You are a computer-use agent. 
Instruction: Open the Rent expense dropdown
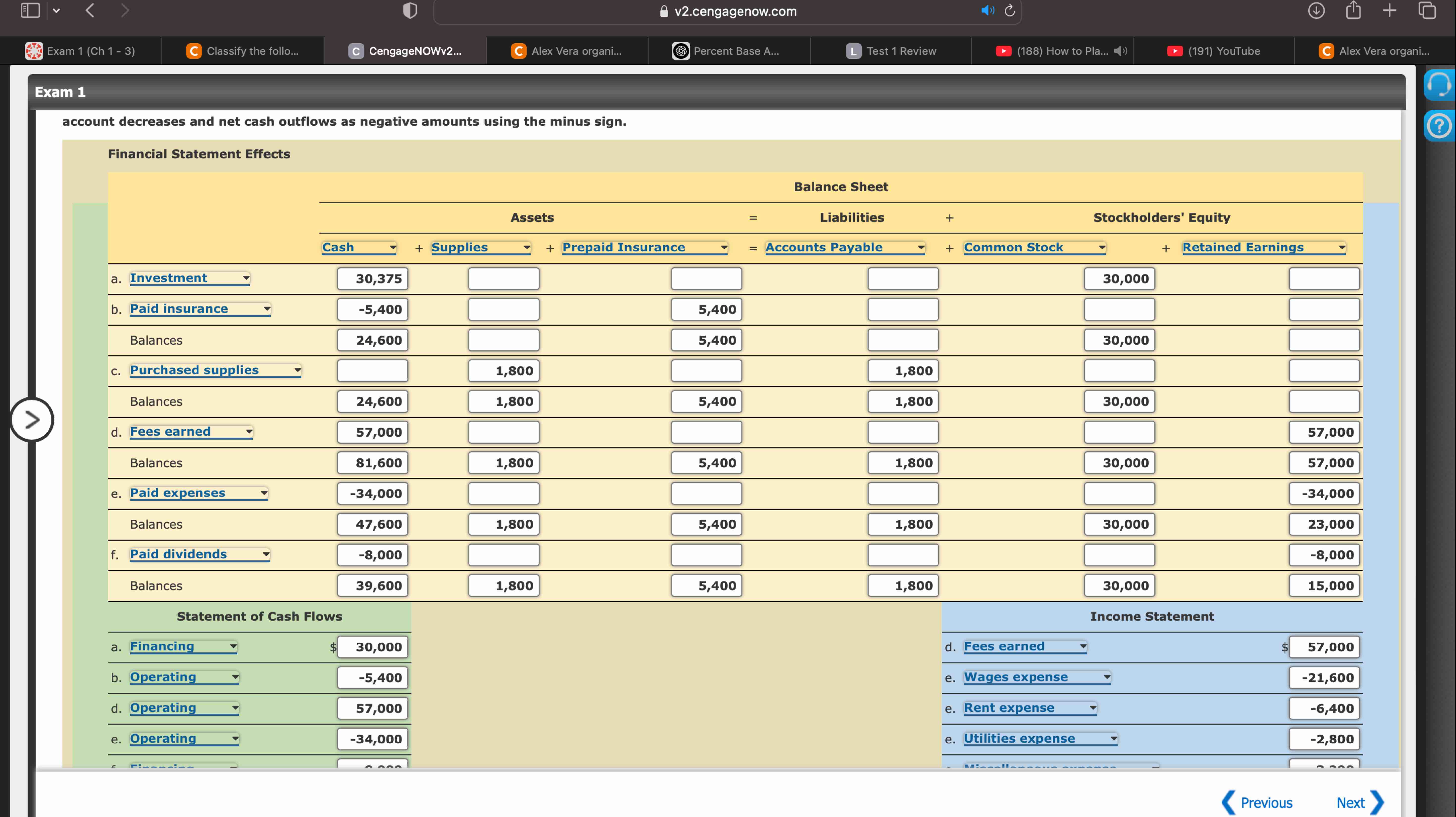1030,708
